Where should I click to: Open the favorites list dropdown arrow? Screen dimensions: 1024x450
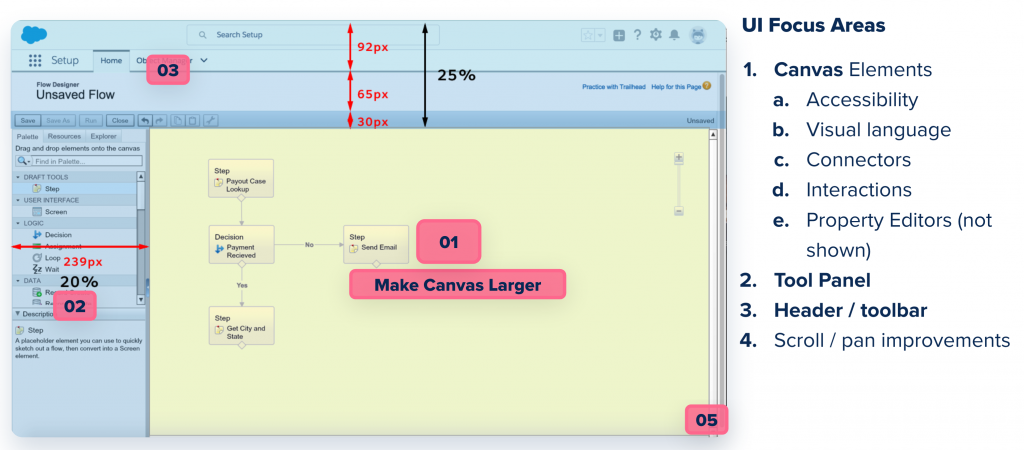pyautogui.click(x=600, y=35)
